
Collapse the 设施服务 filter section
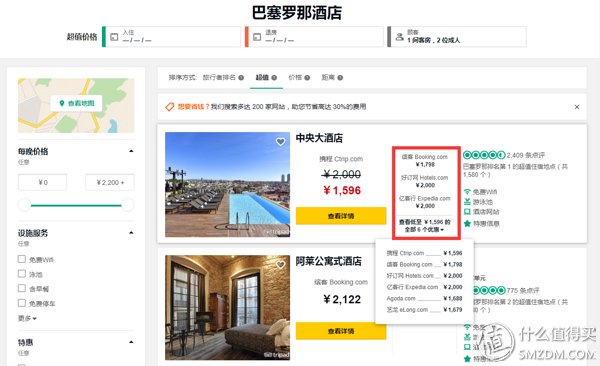point(131,233)
